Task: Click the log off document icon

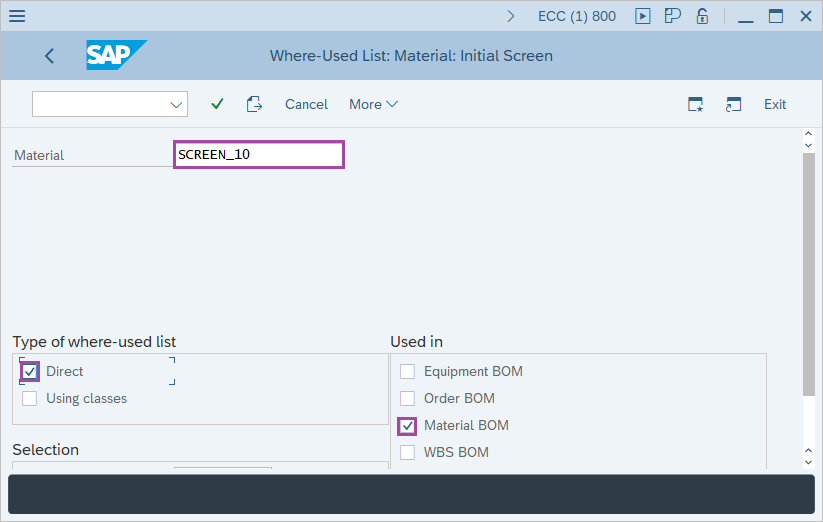Action: pyautogui.click(x=254, y=104)
